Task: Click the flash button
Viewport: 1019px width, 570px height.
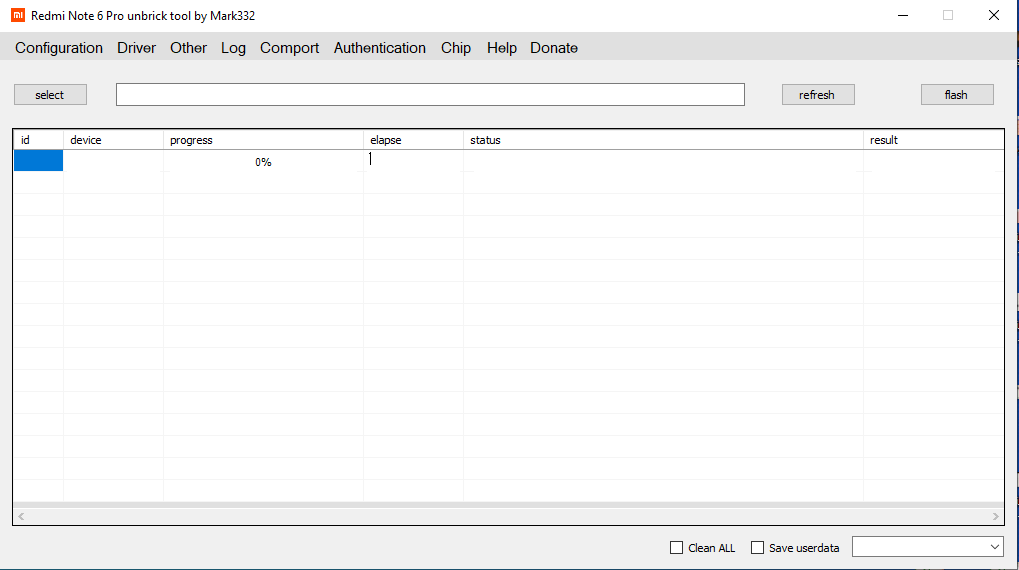Action: point(957,95)
